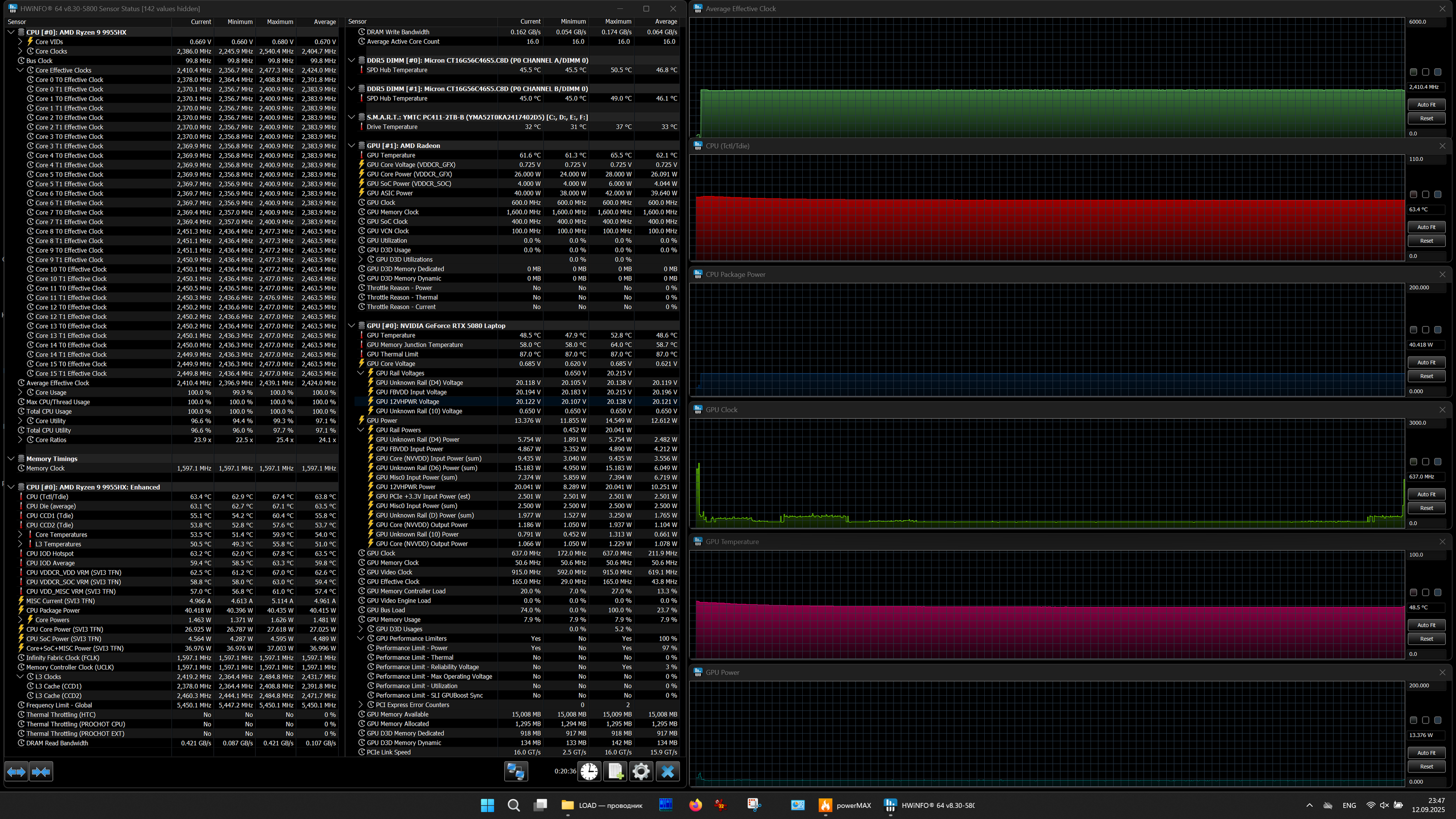Click the clock reset-timer icon

pyautogui.click(x=589, y=771)
